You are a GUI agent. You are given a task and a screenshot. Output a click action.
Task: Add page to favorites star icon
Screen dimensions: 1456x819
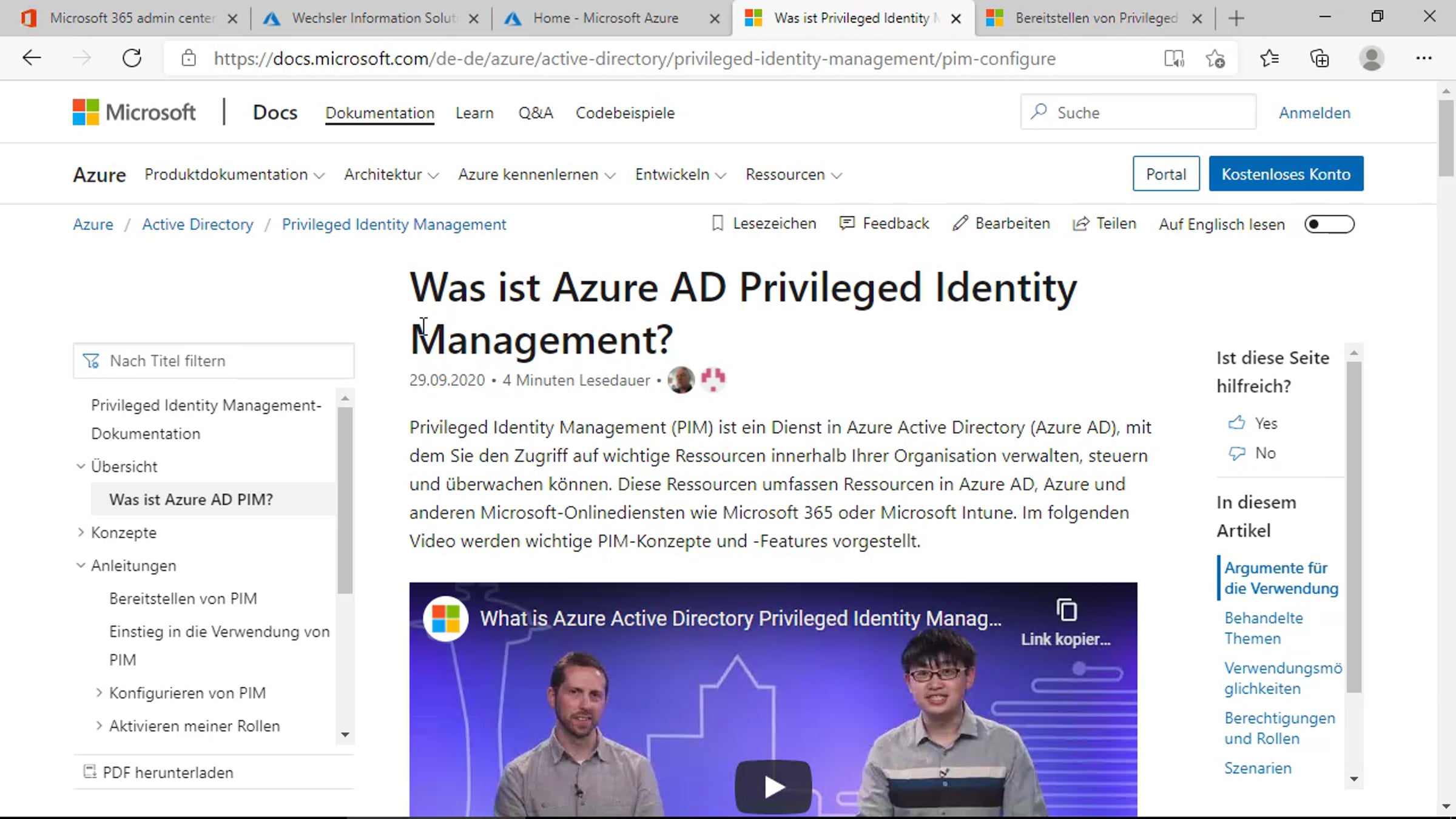(1215, 58)
